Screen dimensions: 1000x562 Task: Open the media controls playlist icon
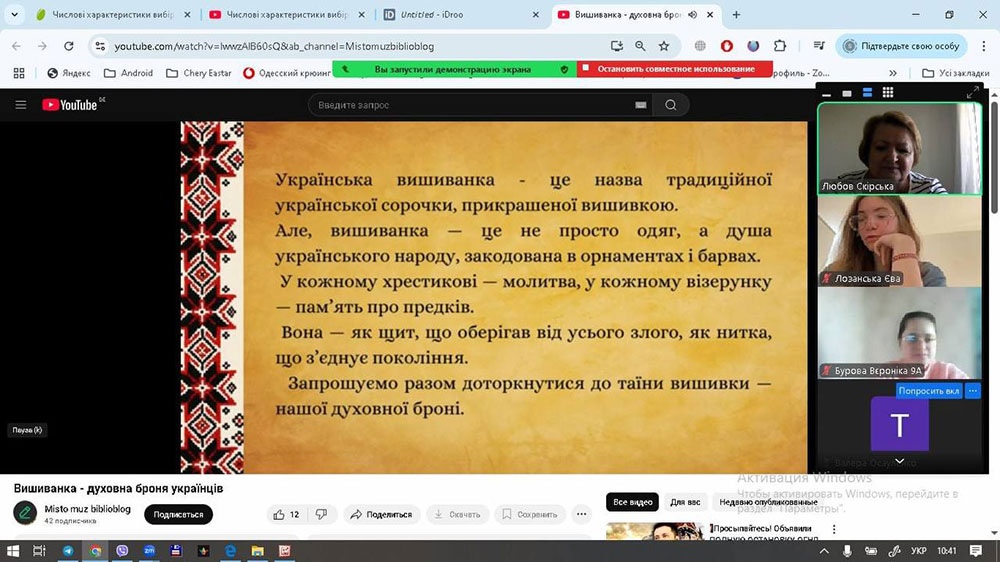coord(819,46)
